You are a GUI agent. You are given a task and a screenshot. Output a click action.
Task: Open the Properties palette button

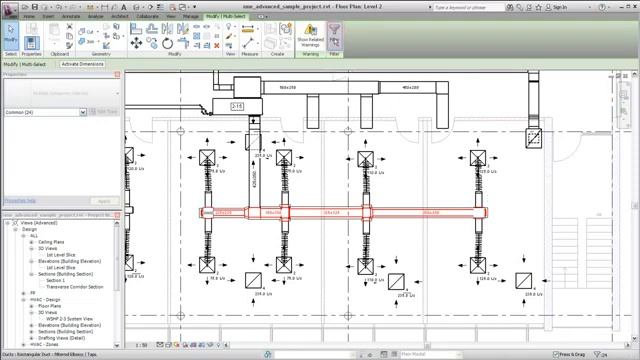pyautogui.click(x=31, y=42)
